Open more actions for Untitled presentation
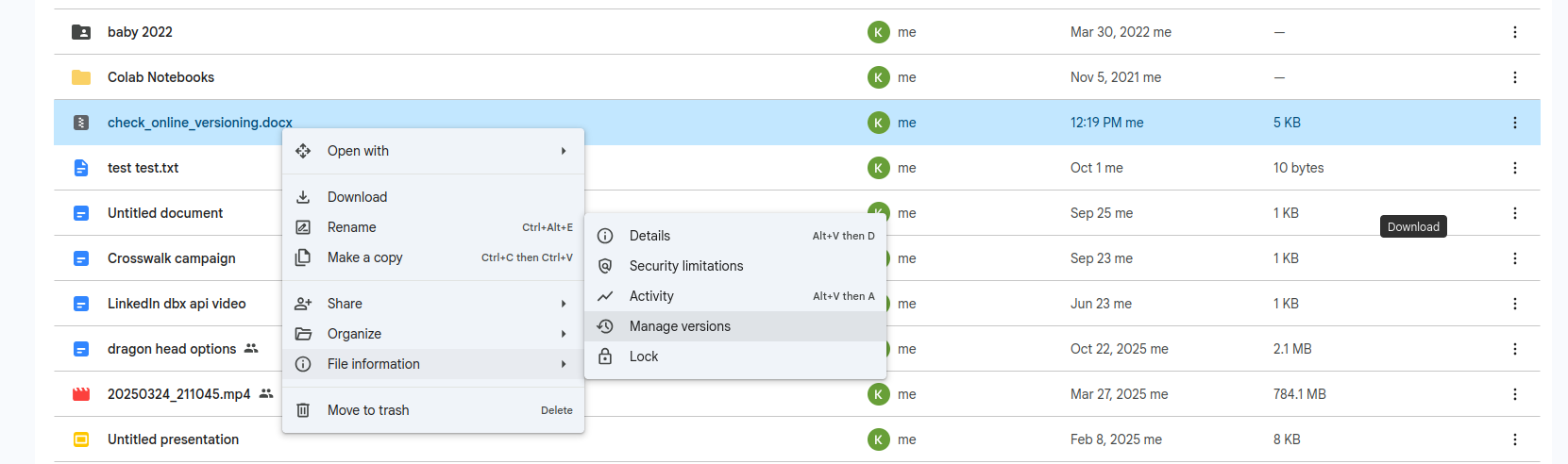This screenshot has width=1568, height=464. click(x=1515, y=439)
